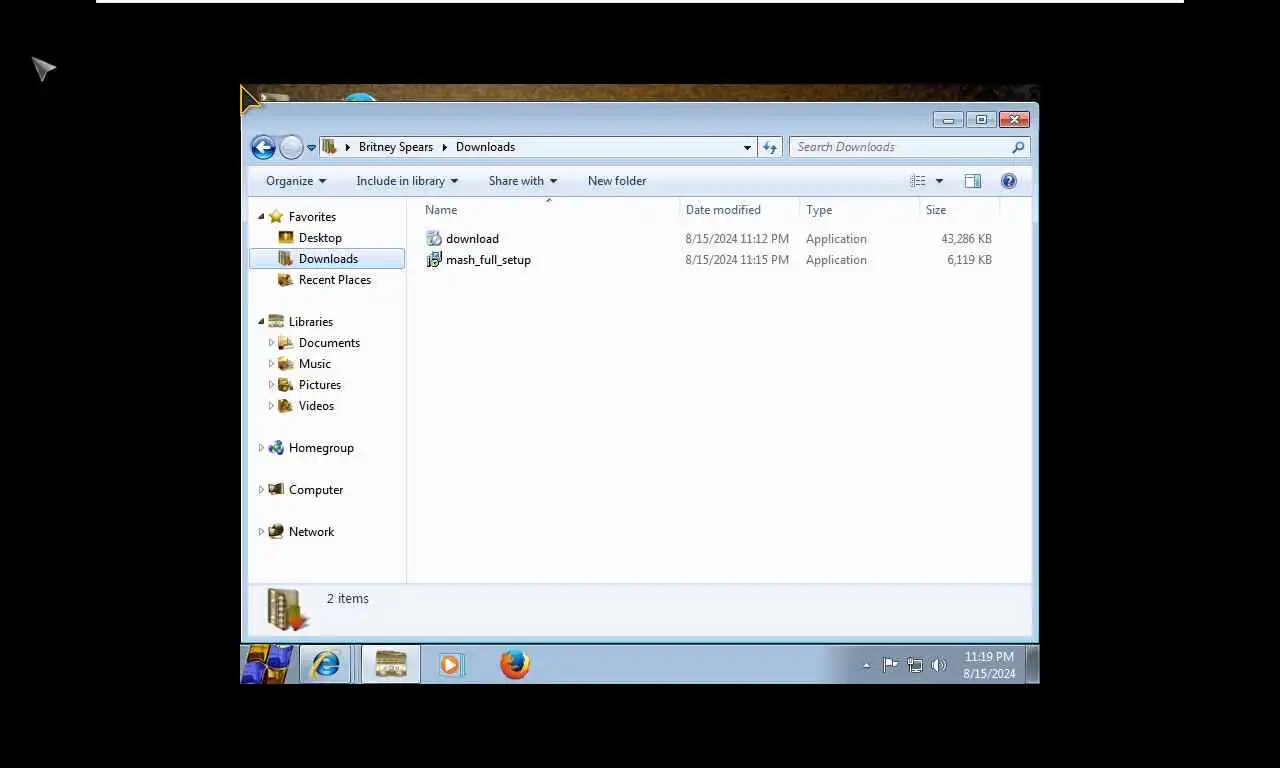This screenshot has height=768, width=1280.
Task: Select Homegroup in navigation pane
Action: pos(321,448)
